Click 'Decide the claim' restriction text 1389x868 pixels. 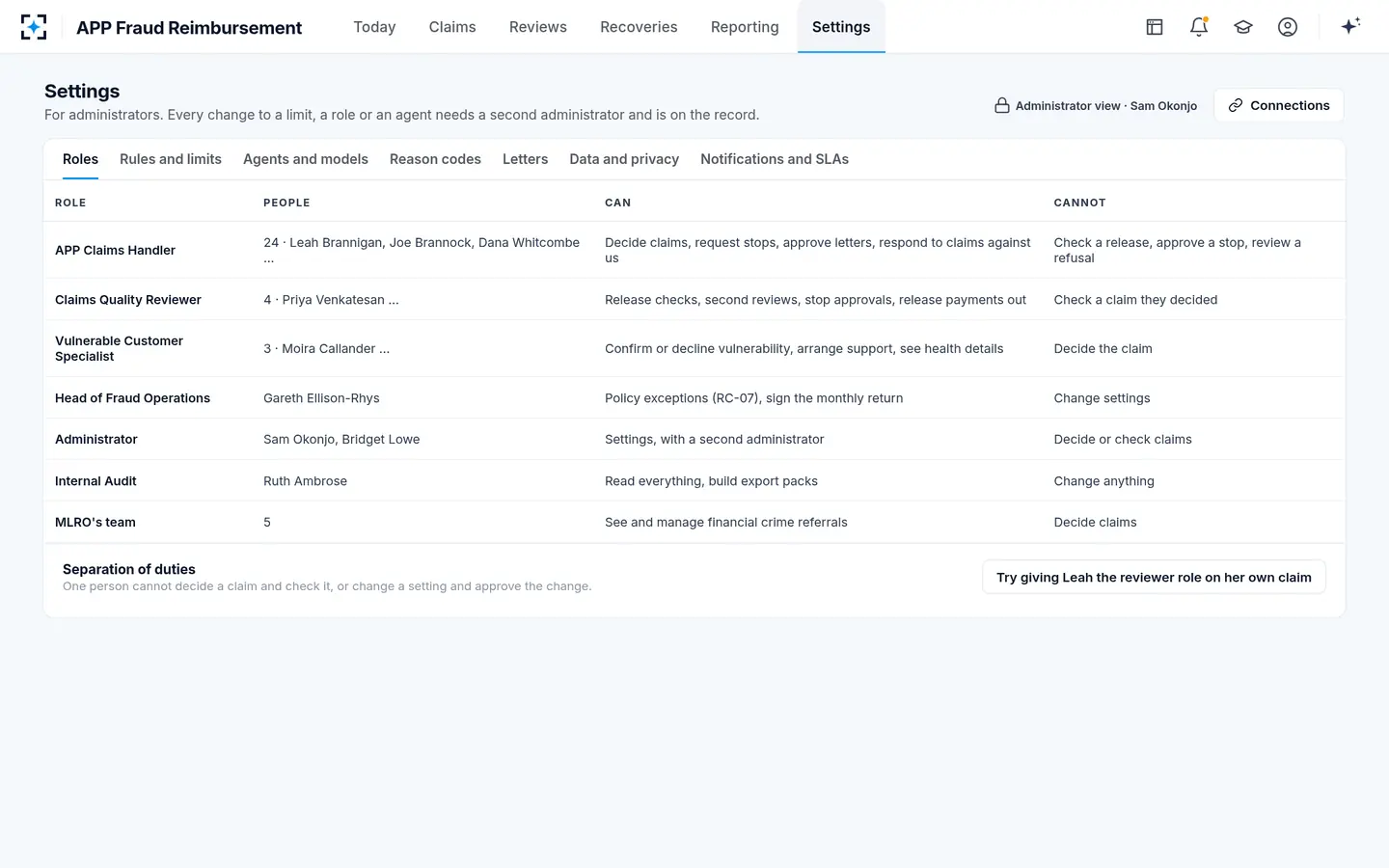point(1103,348)
